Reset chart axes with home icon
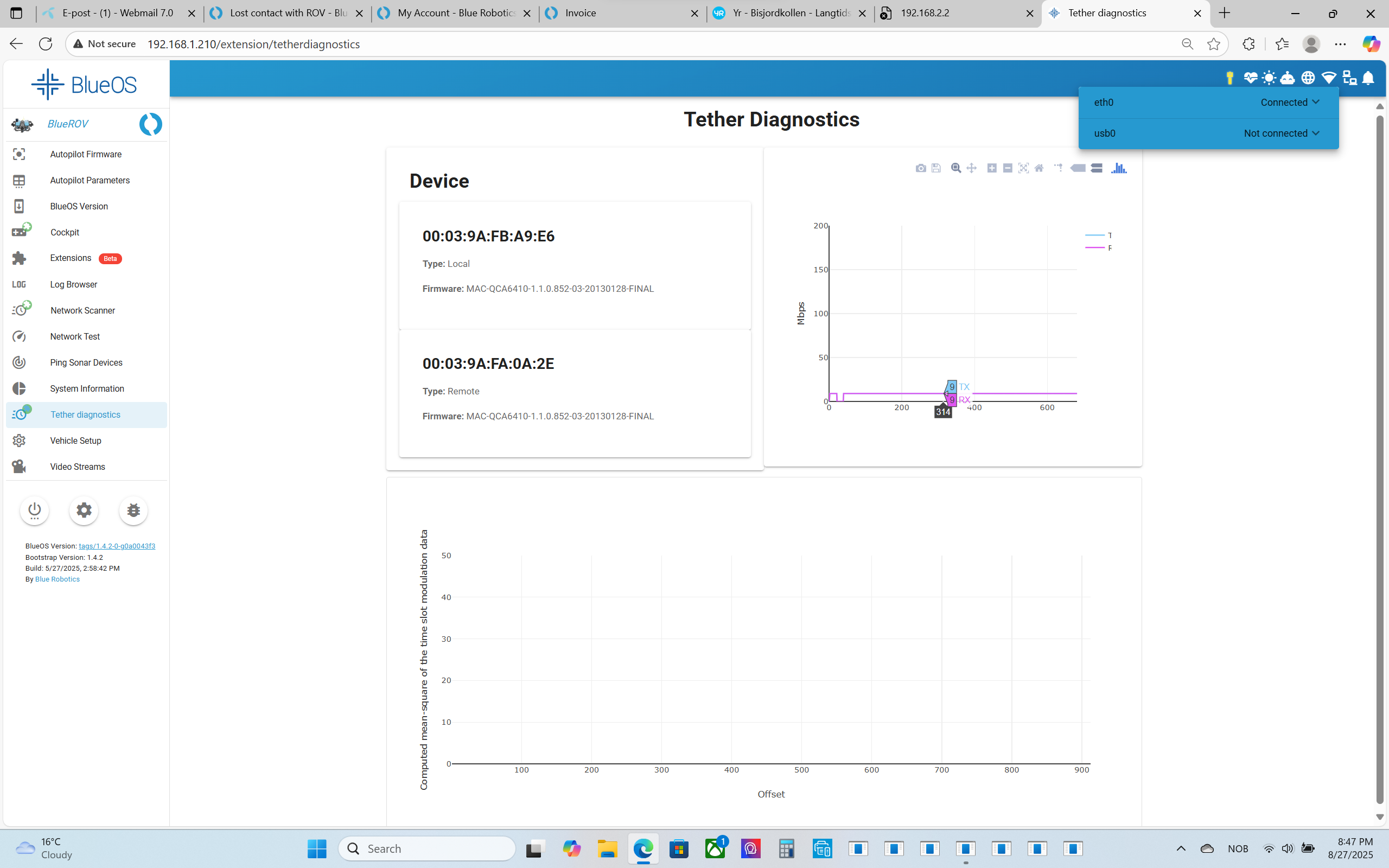The width and height of the screenshot is (1389, 868). [1039, 168]
